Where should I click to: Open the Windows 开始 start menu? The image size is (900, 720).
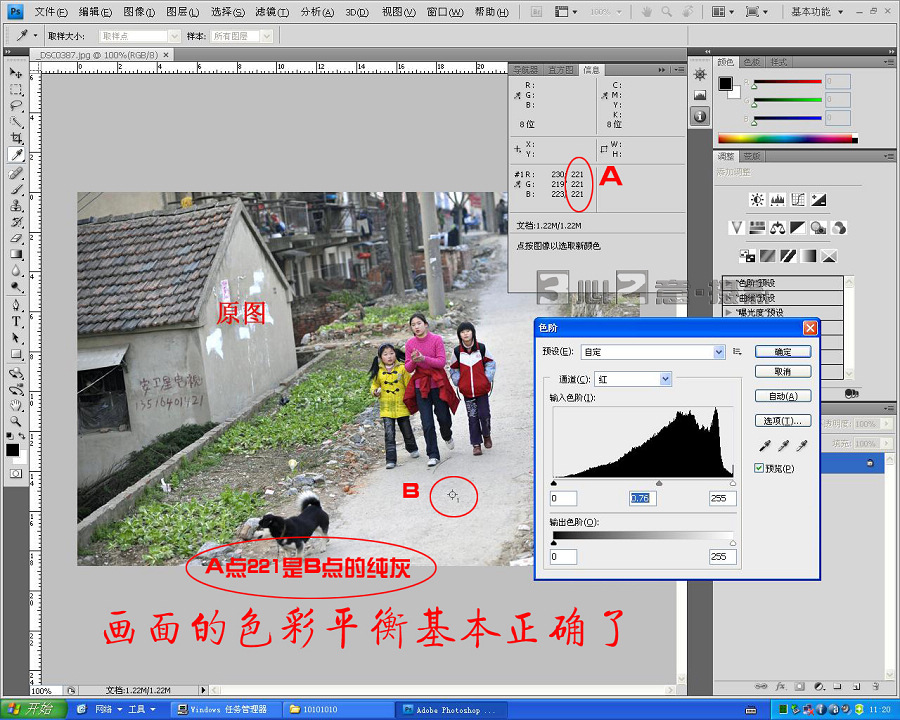[x=30, y=709]
